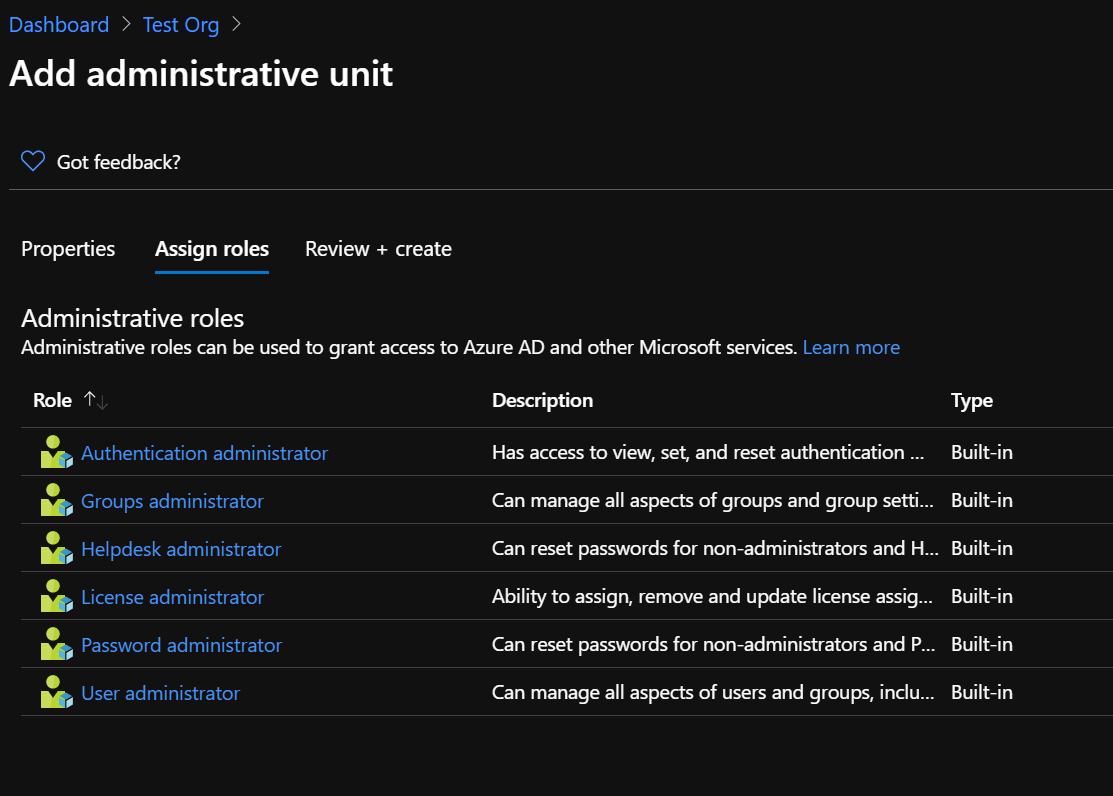Click the License administrator role icon
This screenshot has height=796, width=1113.
(57, 596)
